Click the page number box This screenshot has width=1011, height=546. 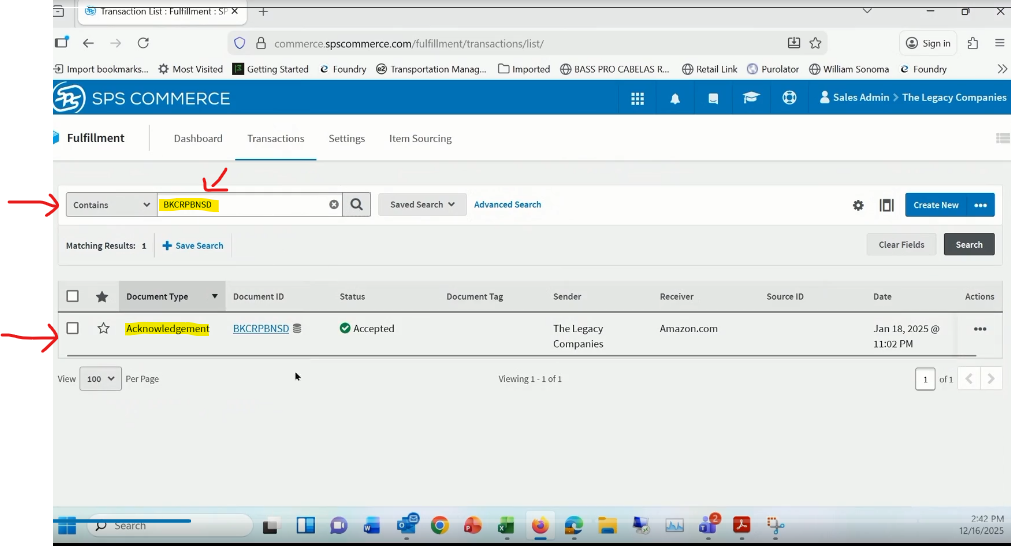point(925,379)
